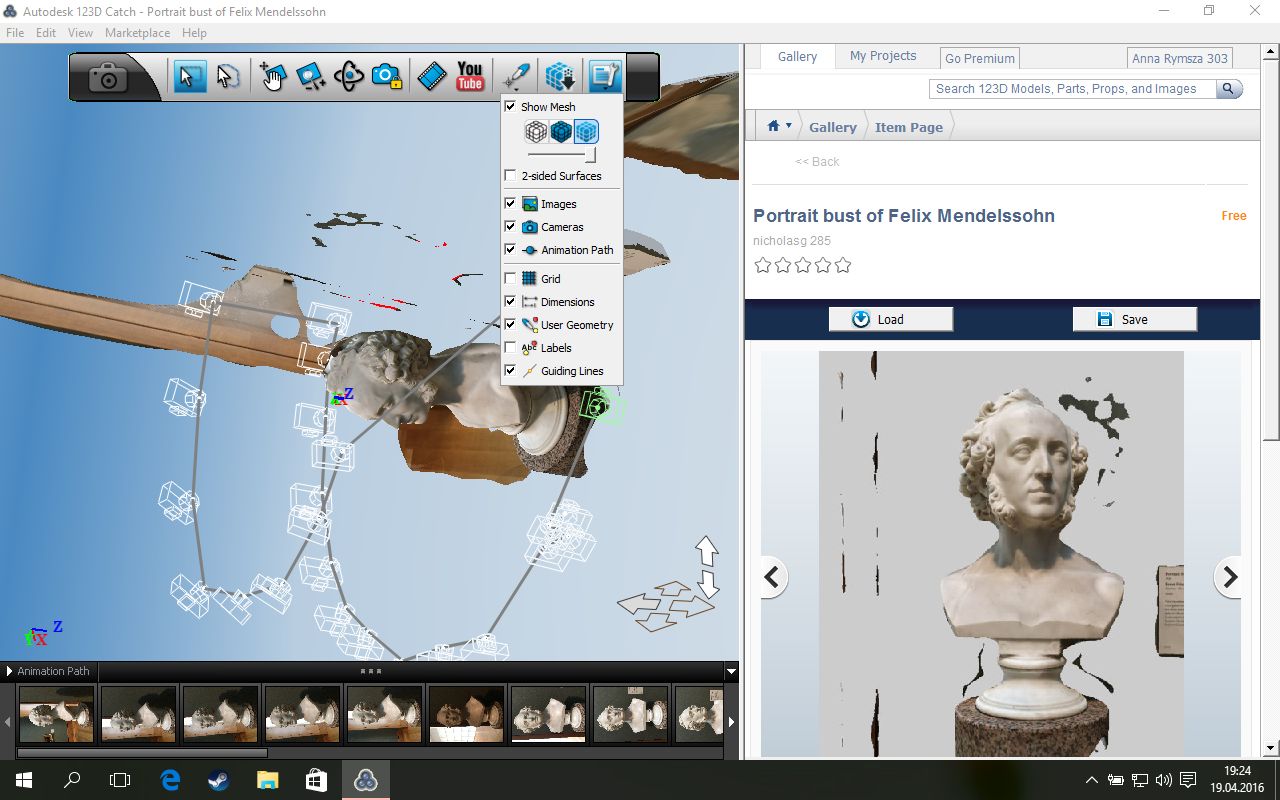This screenshot has width=1280, height=800.
Task: Open the animation film strip tool
Action: [x=432, y=76]
